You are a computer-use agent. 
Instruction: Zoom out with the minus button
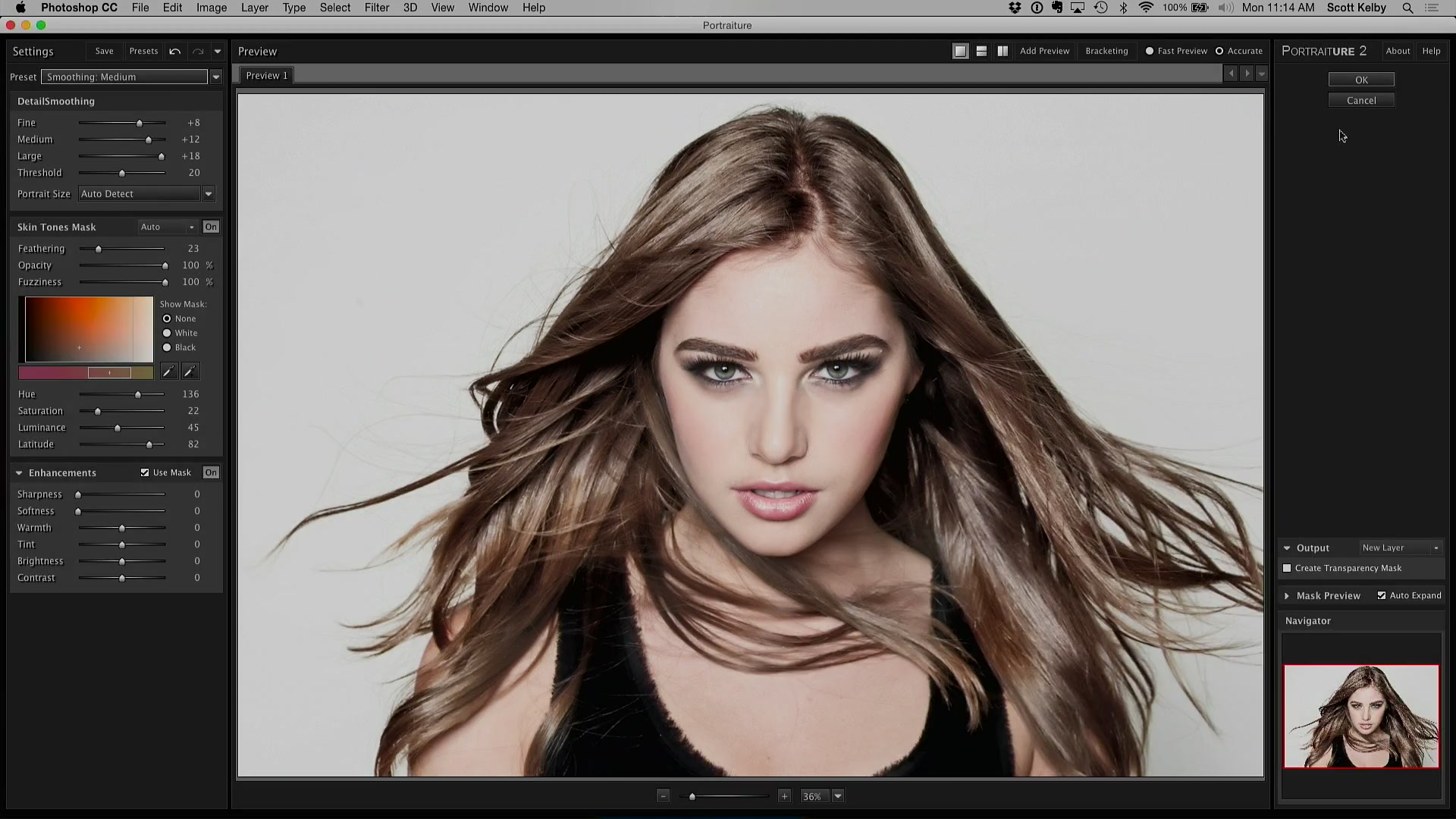(664, 796)
